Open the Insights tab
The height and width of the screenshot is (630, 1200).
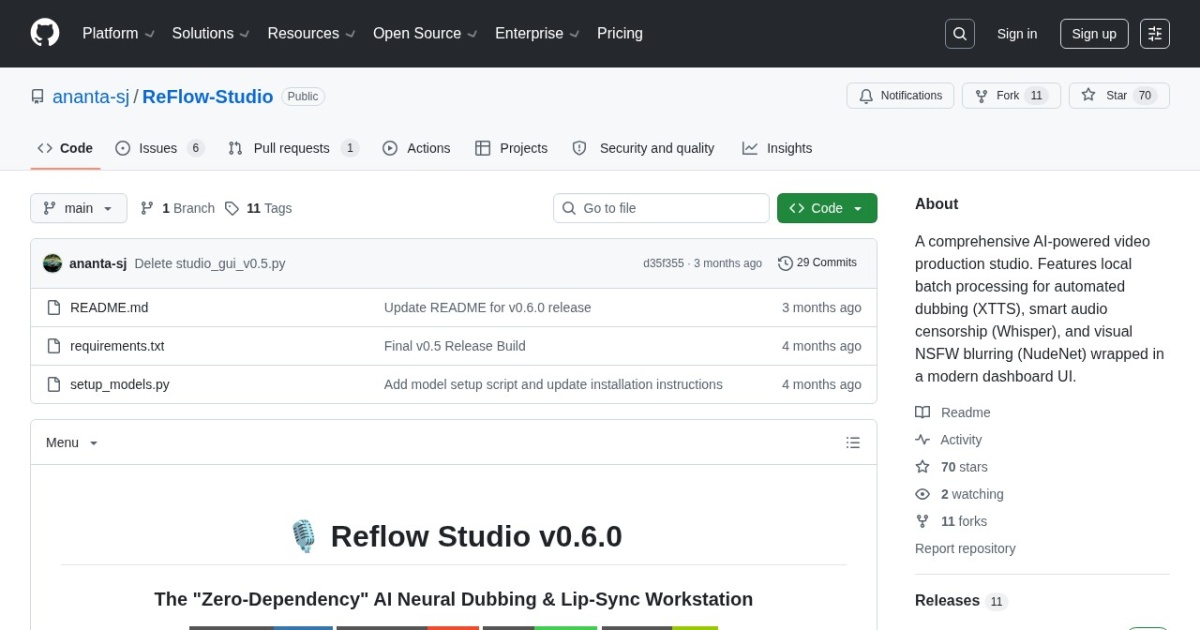[x=777, y=148]
